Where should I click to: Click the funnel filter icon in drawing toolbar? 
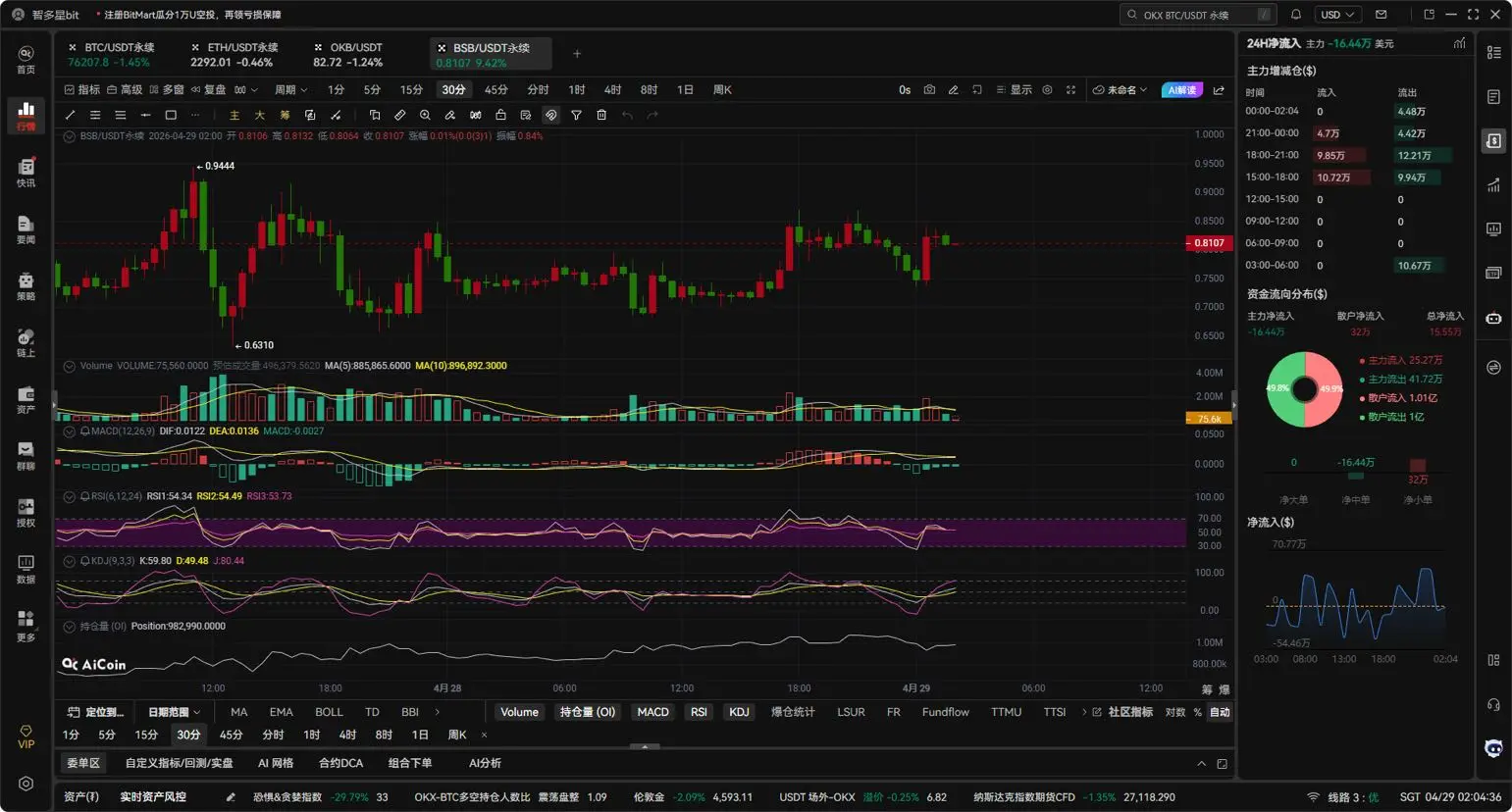(x=576, y=116)
